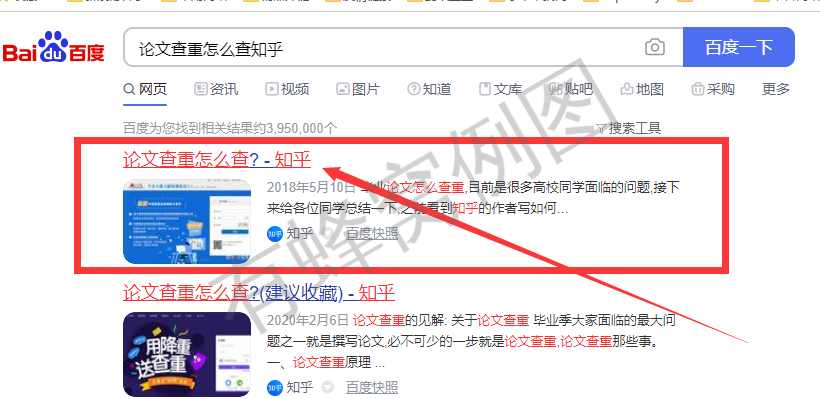Screen dimensions: 820x399
Task: Switch to the 视频 tab
Action: point(287,89)
